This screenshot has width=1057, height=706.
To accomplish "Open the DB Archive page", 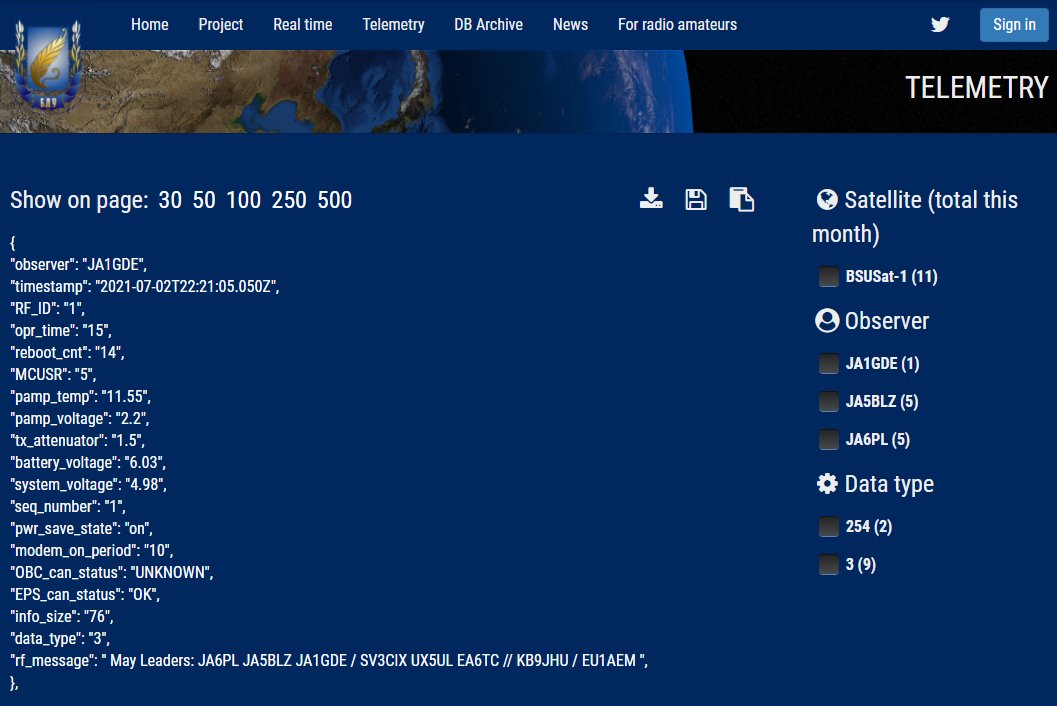I will (489, 25).
